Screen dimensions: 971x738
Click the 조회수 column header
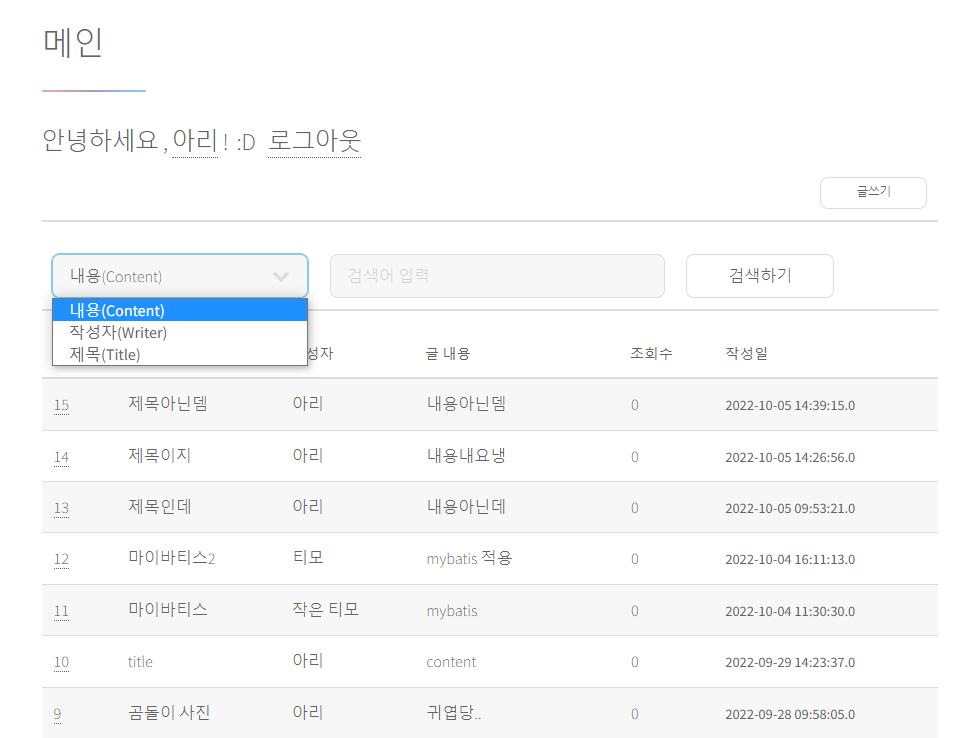click(651, 354)
